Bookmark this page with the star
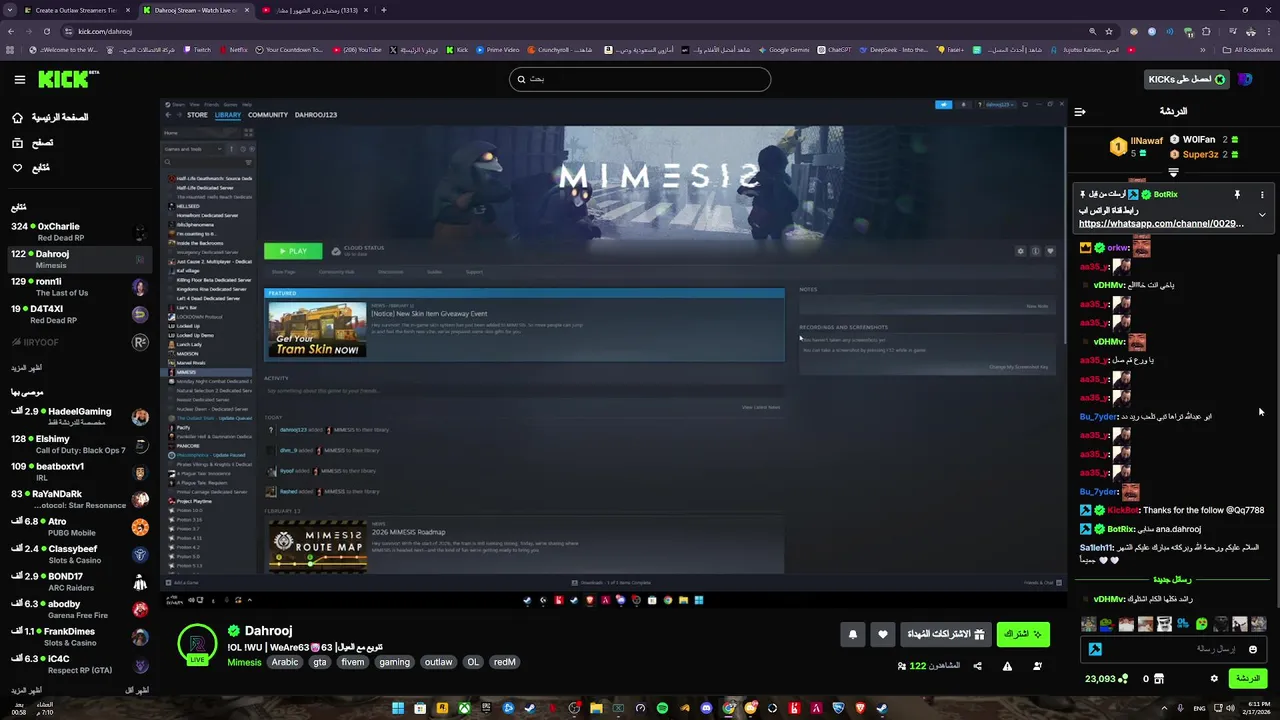This screenshot has width=1280, height=720. [1108, 31]
